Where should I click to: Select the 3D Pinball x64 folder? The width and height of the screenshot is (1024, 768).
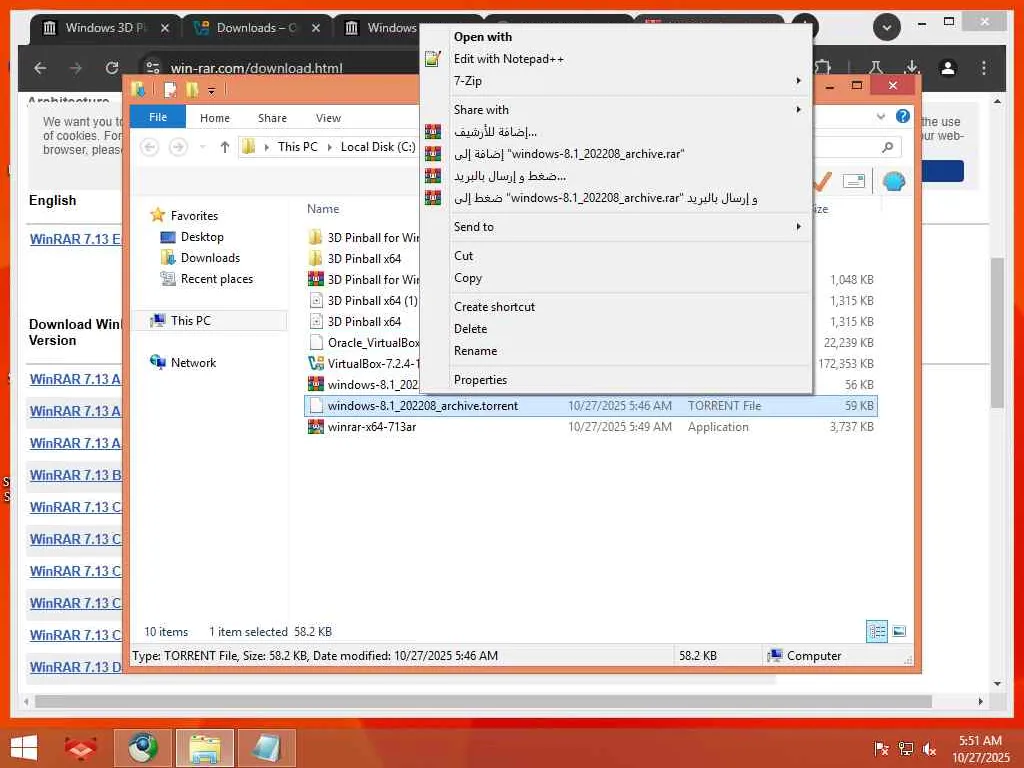tap(364, 259)
